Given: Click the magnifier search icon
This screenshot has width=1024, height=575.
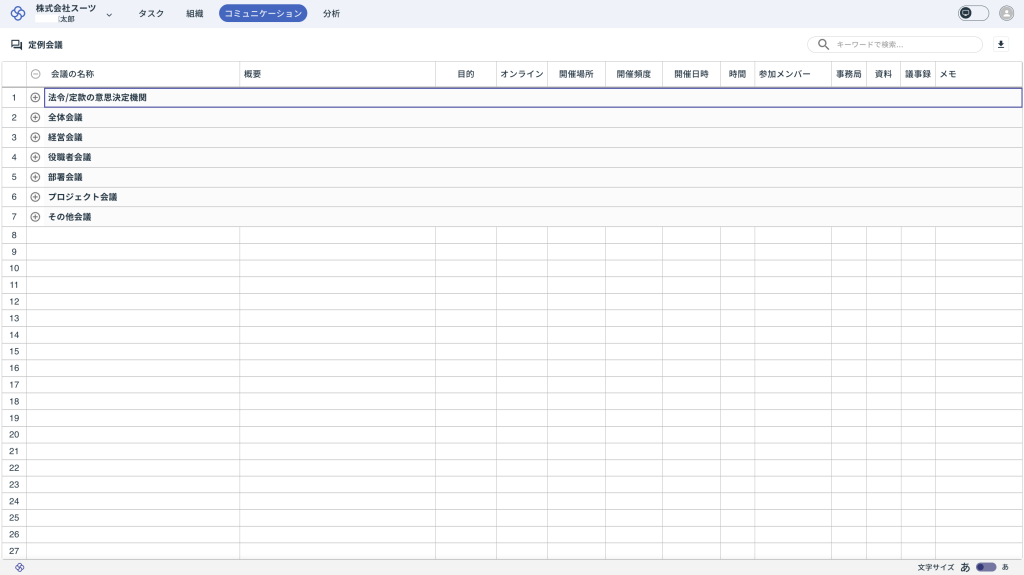Looking at the screenshot, I should click(823, 45).
